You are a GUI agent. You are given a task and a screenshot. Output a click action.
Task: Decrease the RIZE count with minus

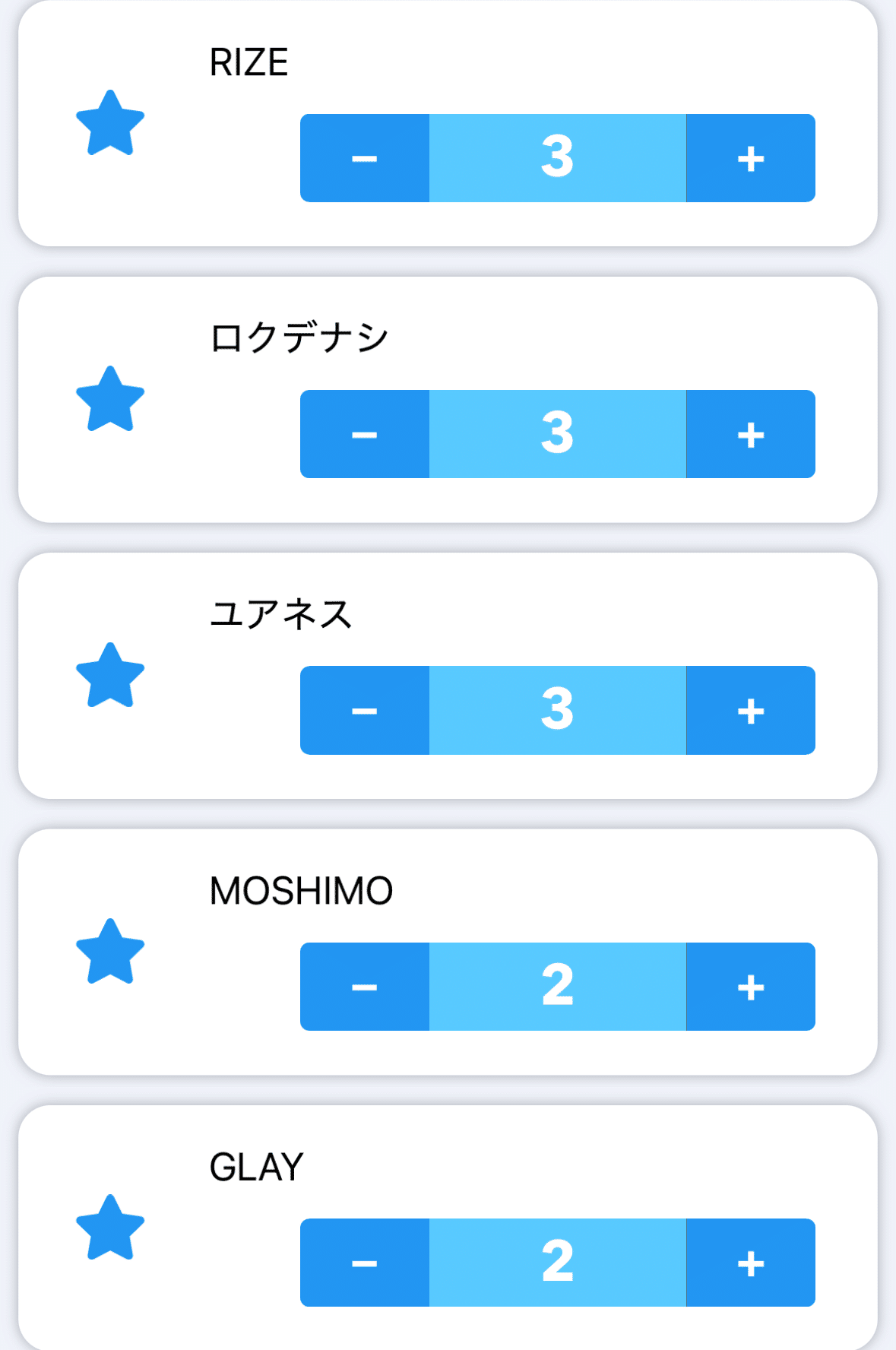(365, 158)
